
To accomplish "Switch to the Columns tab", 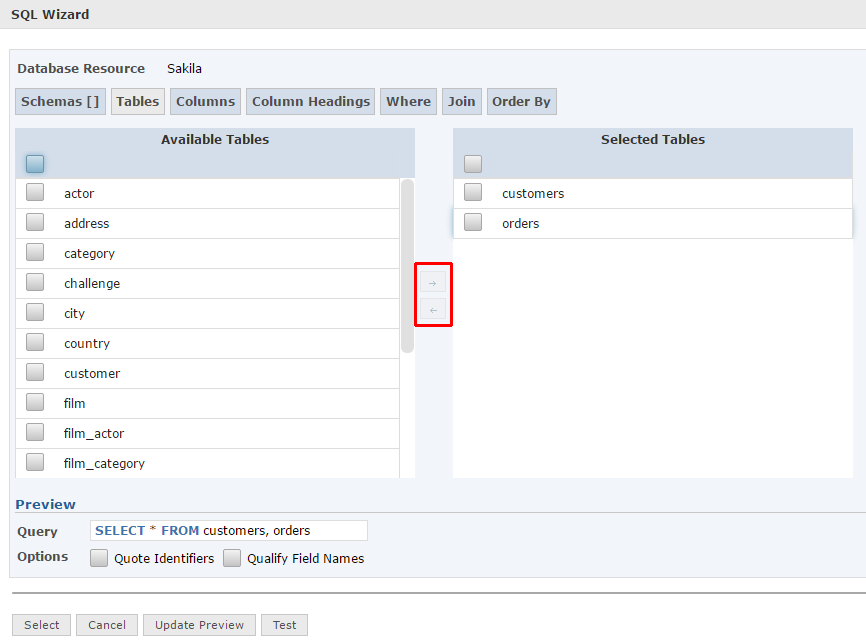I will pyautogui.click(x=205, y=101).
